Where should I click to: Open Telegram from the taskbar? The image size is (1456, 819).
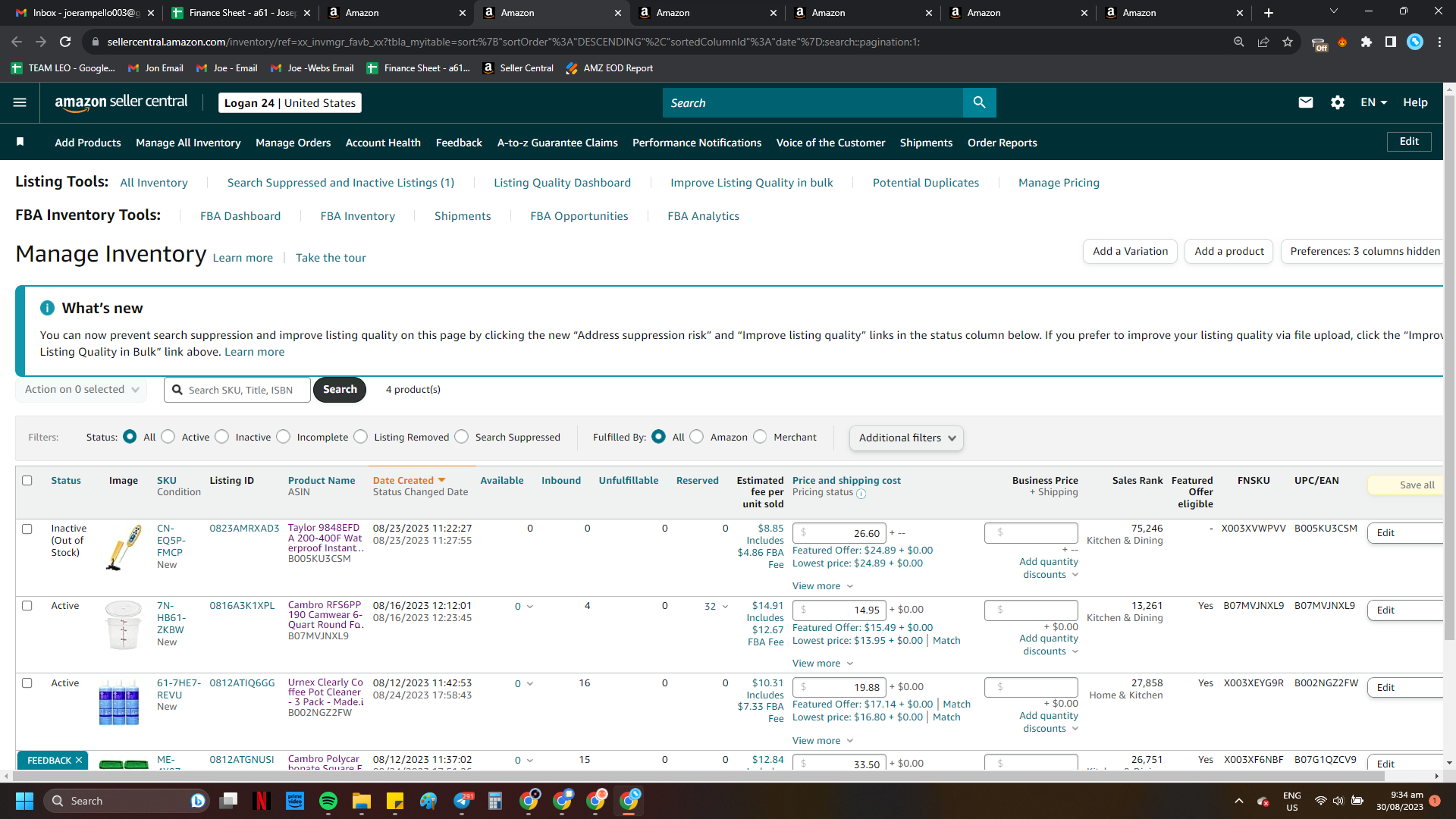pyautogui.click(x=462, y=801)
